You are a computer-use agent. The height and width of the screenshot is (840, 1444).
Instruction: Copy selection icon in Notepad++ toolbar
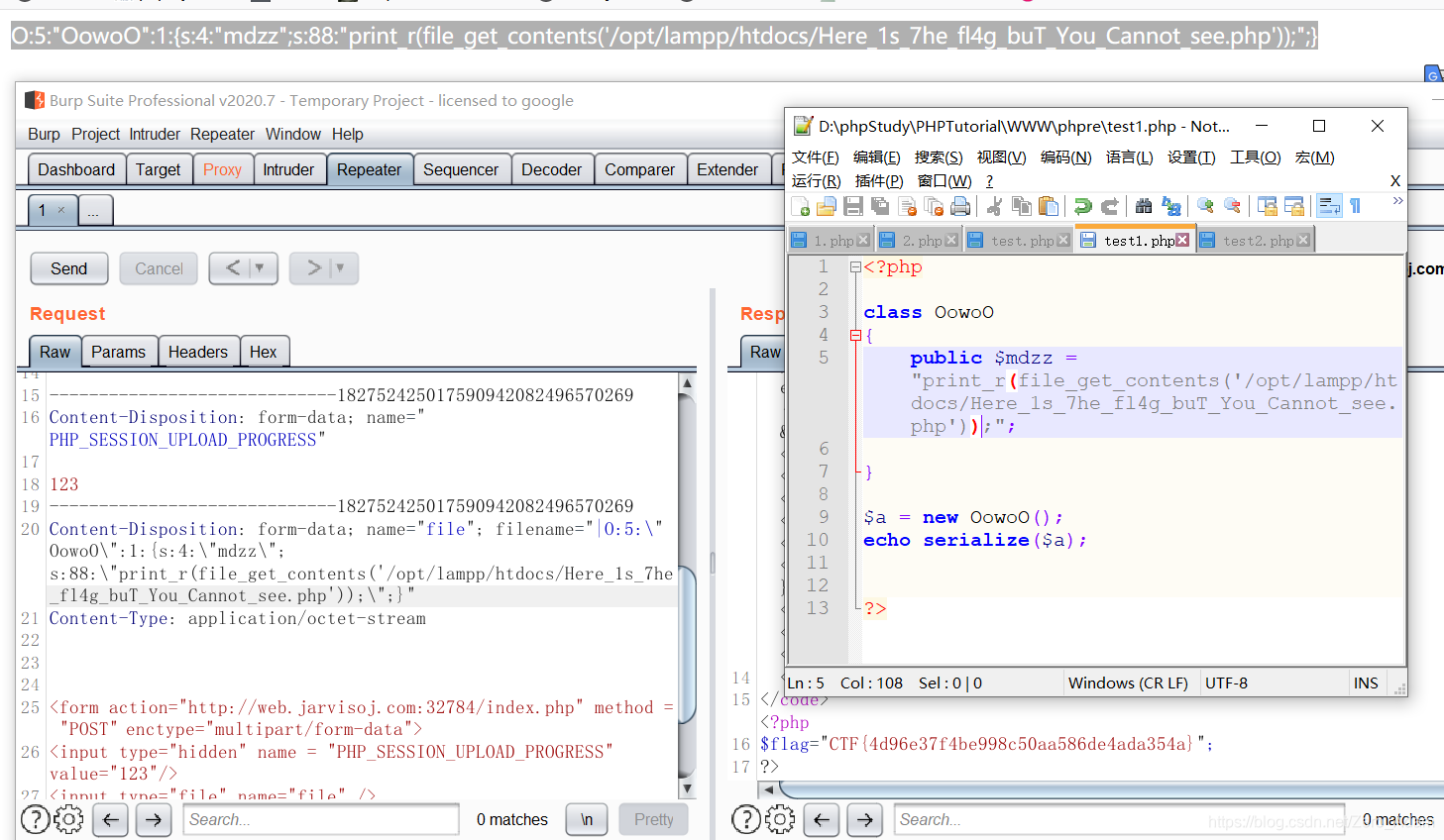[x=1021, y=206]
